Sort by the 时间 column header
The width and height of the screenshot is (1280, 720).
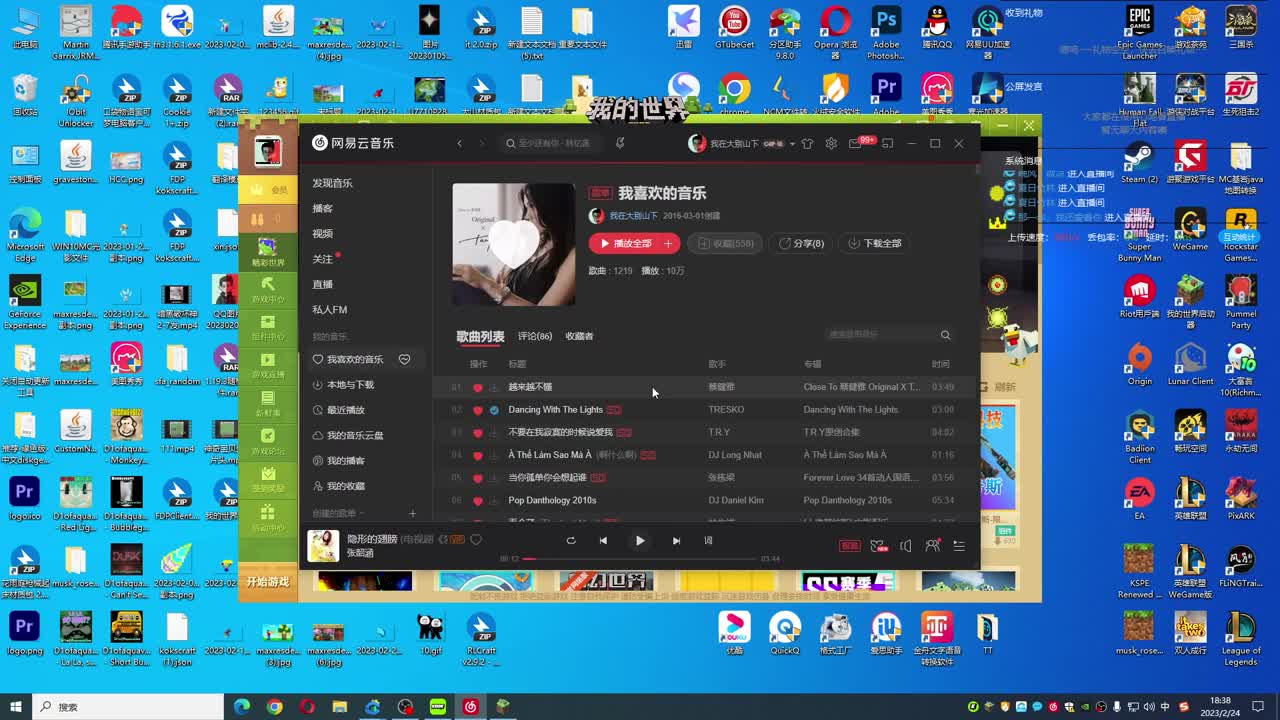point(941,364)
